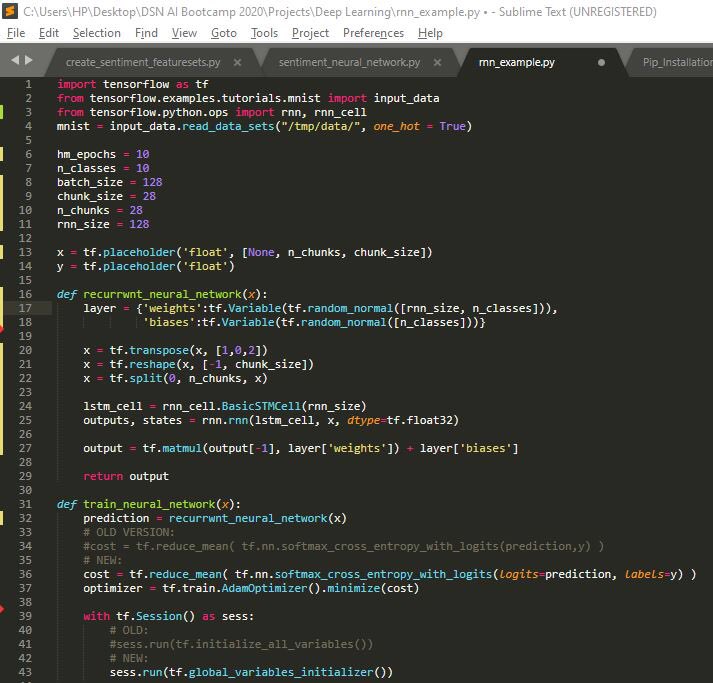Click the unsaved dot on rnn_example.py tab

[x=601, y=62]
